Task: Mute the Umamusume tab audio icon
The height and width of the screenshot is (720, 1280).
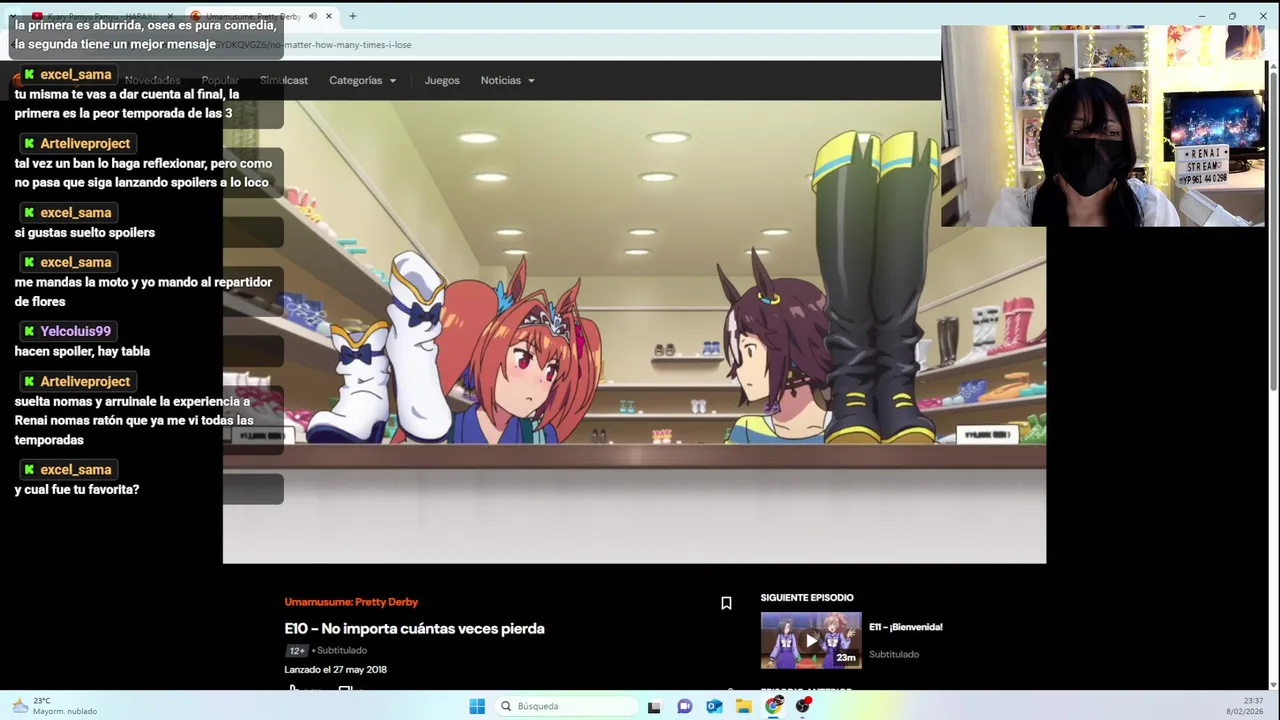Action: 313,16
